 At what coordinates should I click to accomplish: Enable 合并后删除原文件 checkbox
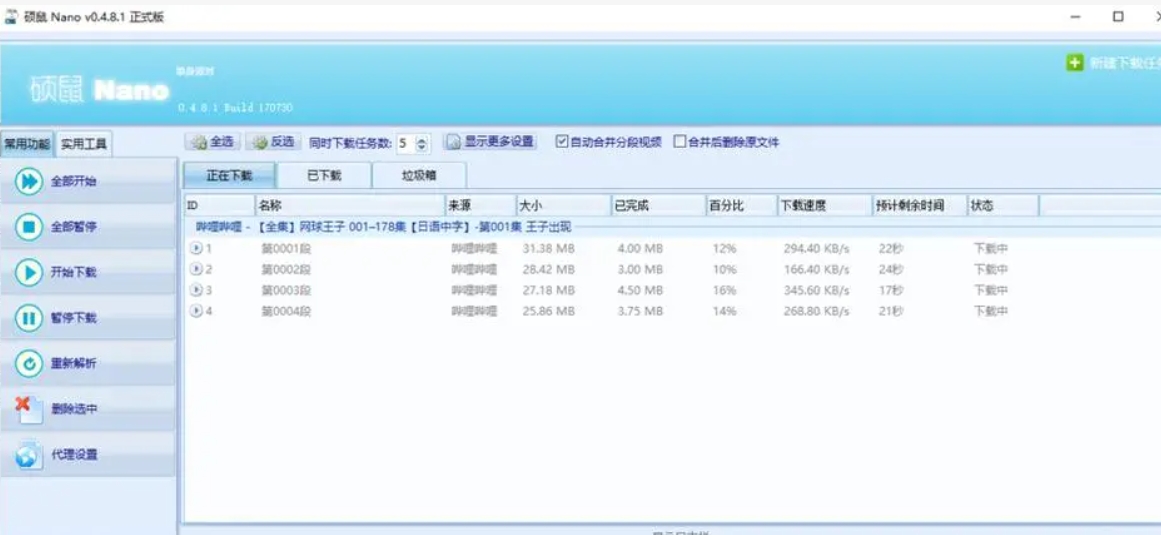pos(680,142)
